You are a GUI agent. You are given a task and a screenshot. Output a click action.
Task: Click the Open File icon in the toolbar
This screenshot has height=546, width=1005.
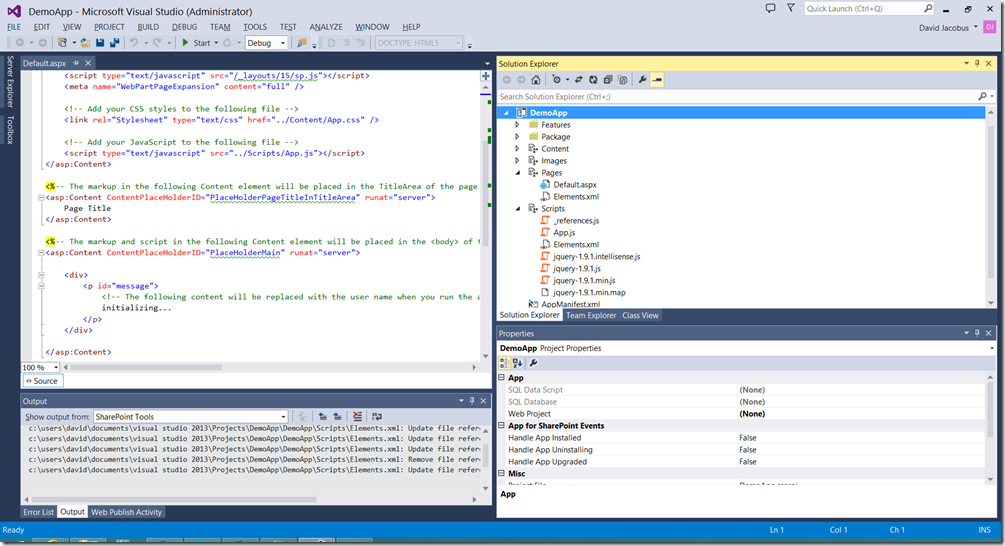pyautogui.click(x=85, y=43)
